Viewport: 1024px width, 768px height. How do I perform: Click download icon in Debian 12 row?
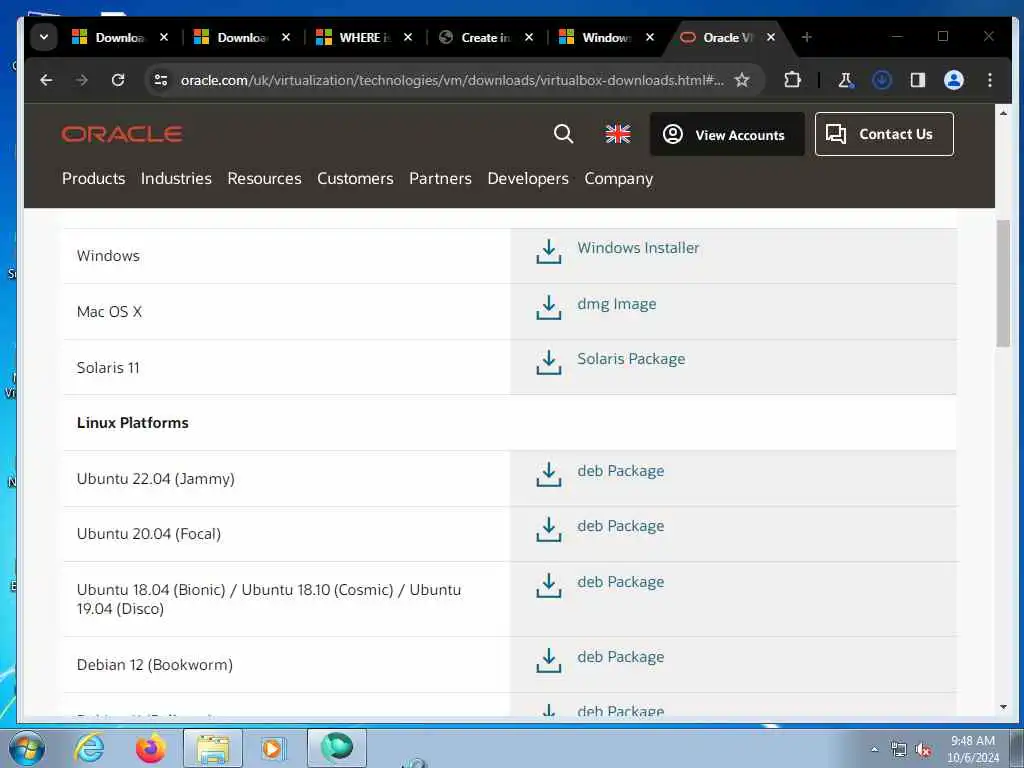click(x=549, y=660)
